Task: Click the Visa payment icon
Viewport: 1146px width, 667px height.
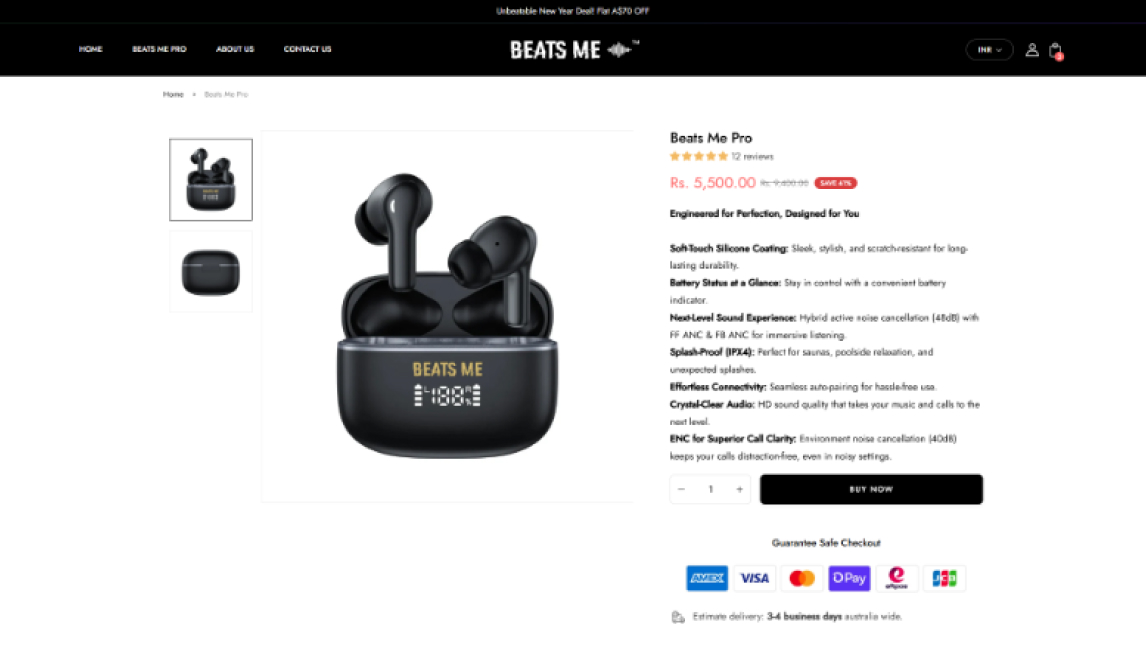Action: [x=754, y=578]
